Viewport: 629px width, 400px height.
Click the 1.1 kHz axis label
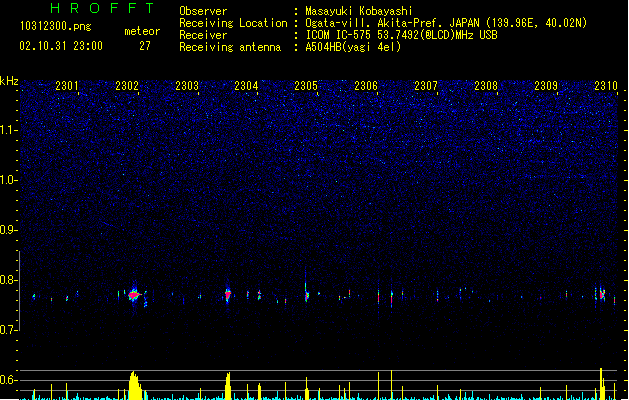click(x=8, y=130)
